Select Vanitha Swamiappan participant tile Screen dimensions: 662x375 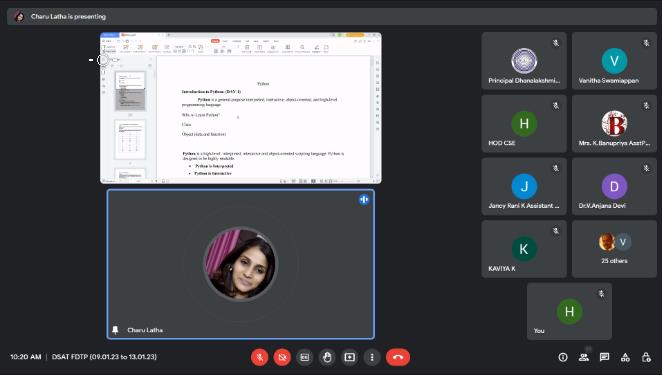(614, 61)
